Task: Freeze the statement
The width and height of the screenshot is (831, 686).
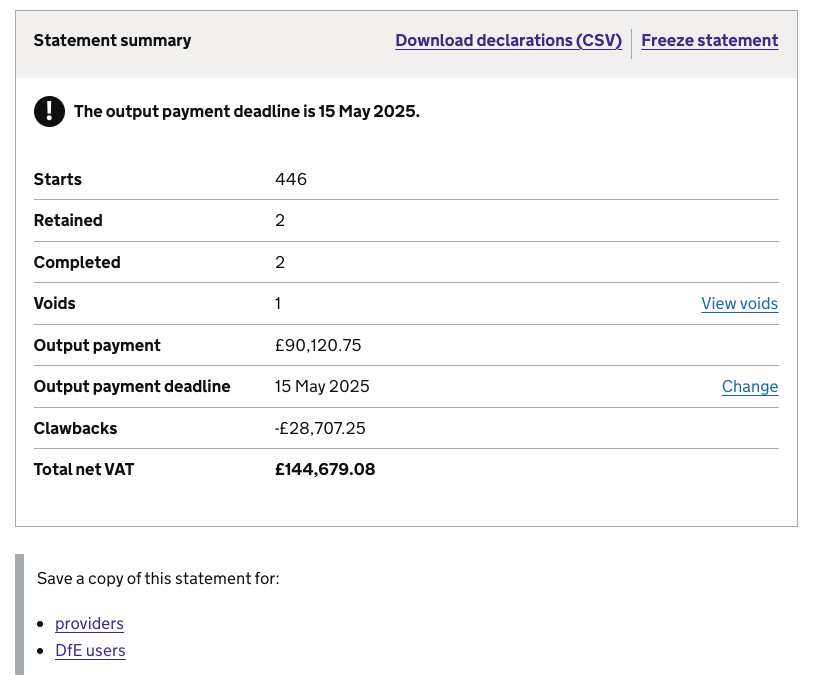Action: click(709, 40)
